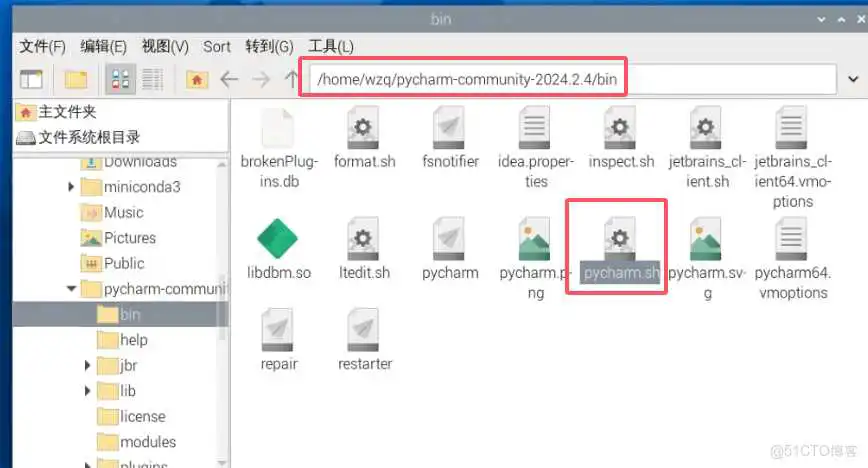Open the 文件(F) menu

coord(43,47)
